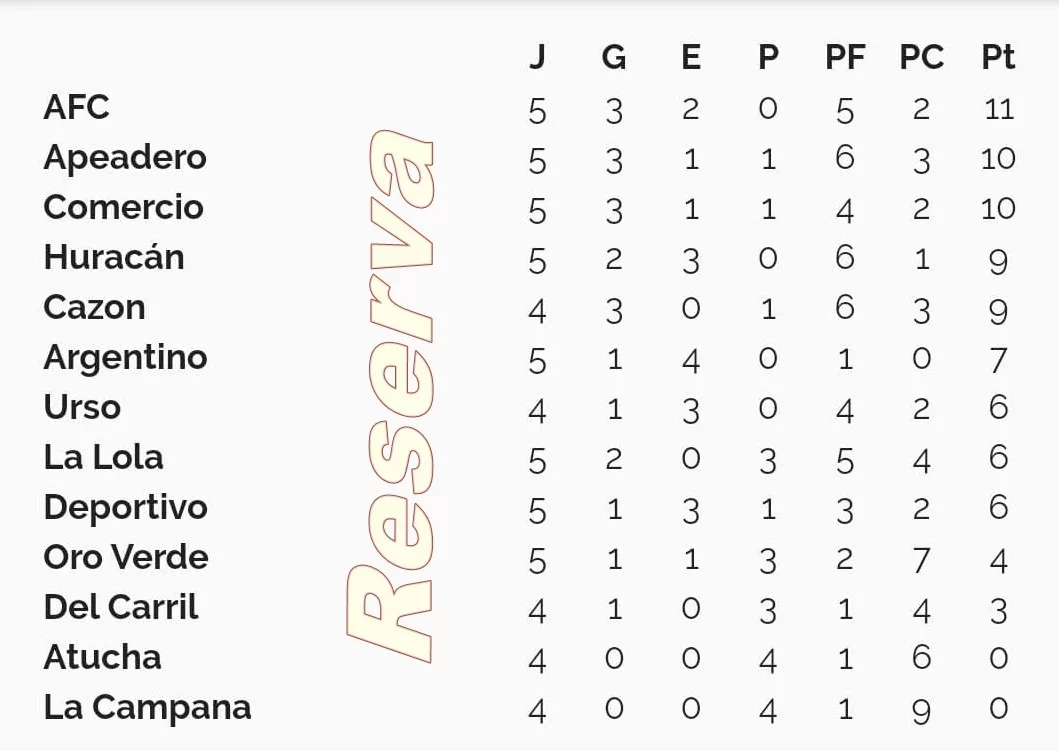1059x751 pixels.
Task: Select the PC column header
Action: click(921, 57)
